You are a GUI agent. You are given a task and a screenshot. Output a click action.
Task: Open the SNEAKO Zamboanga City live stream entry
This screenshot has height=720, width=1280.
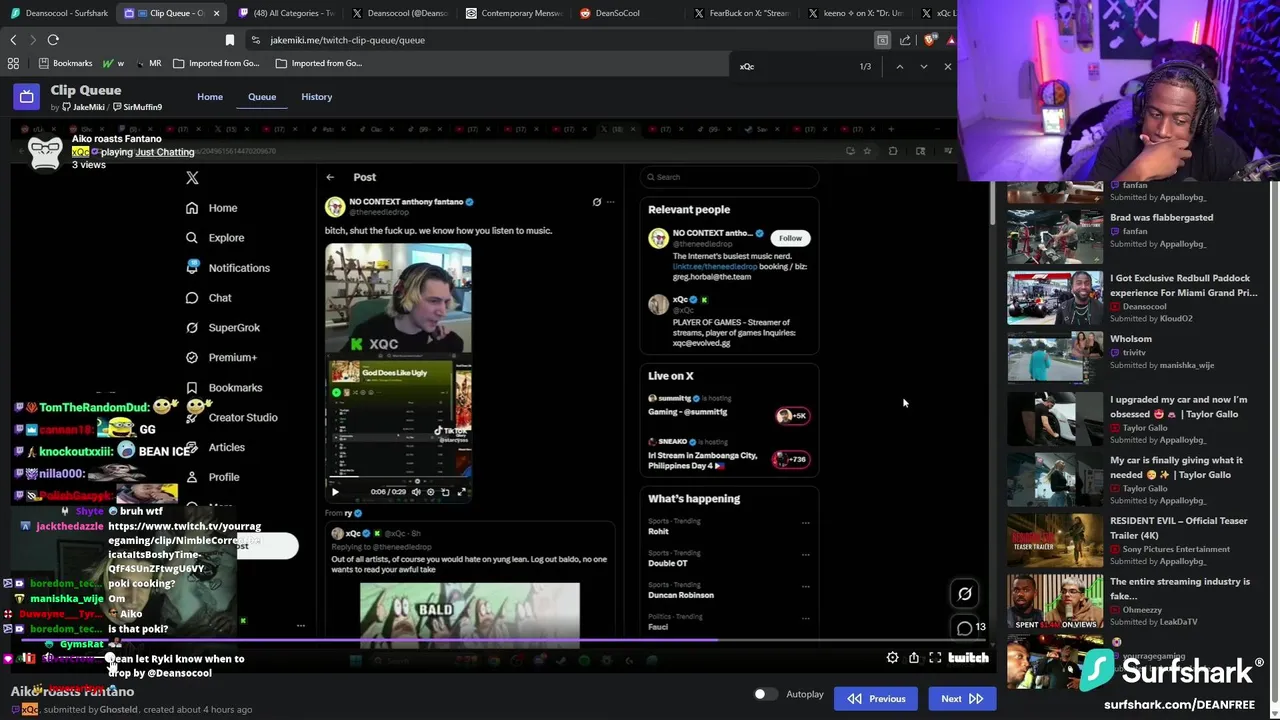[729, 453]
